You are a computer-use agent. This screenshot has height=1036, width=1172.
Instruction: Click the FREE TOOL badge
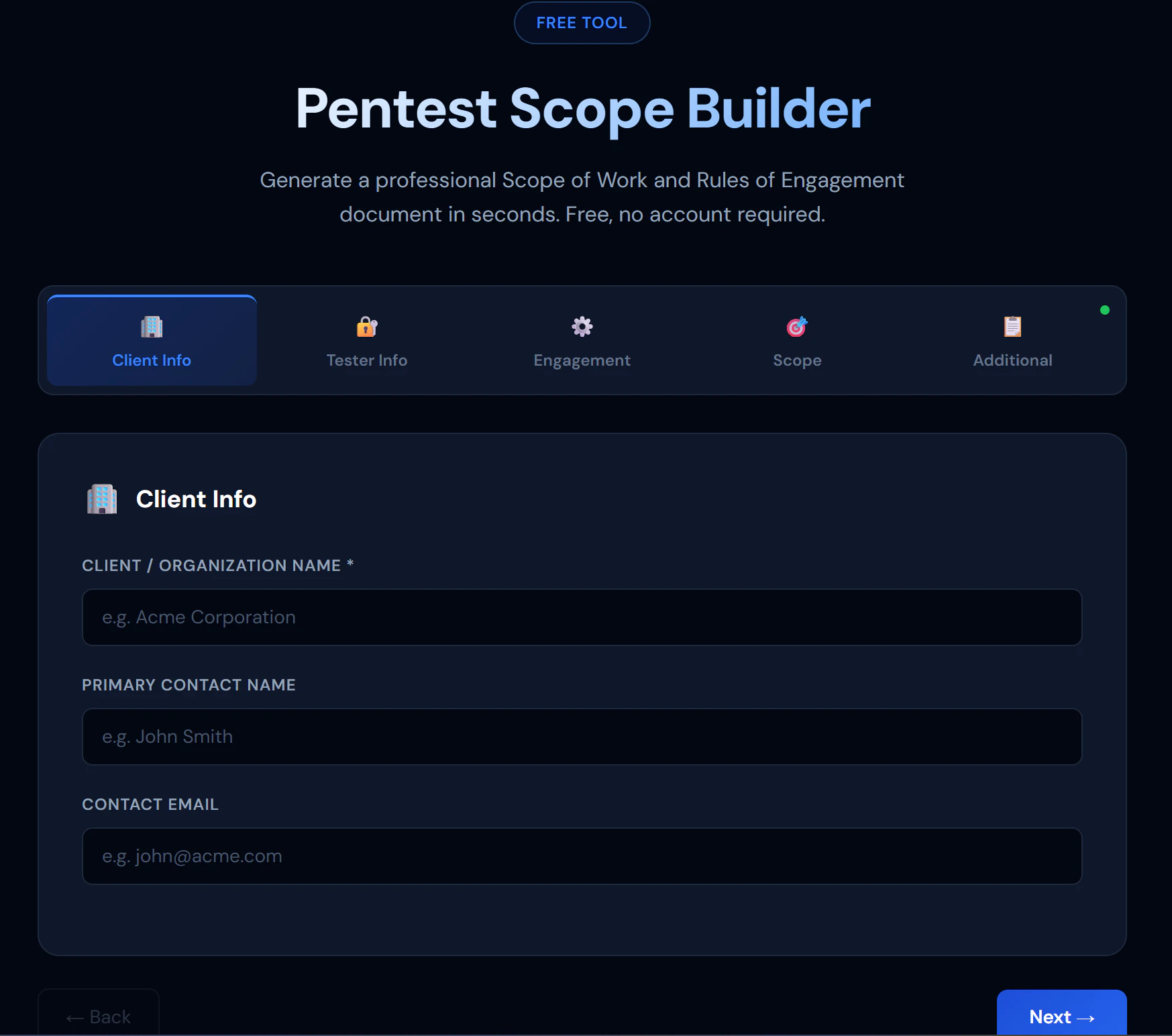coord(582,23)
